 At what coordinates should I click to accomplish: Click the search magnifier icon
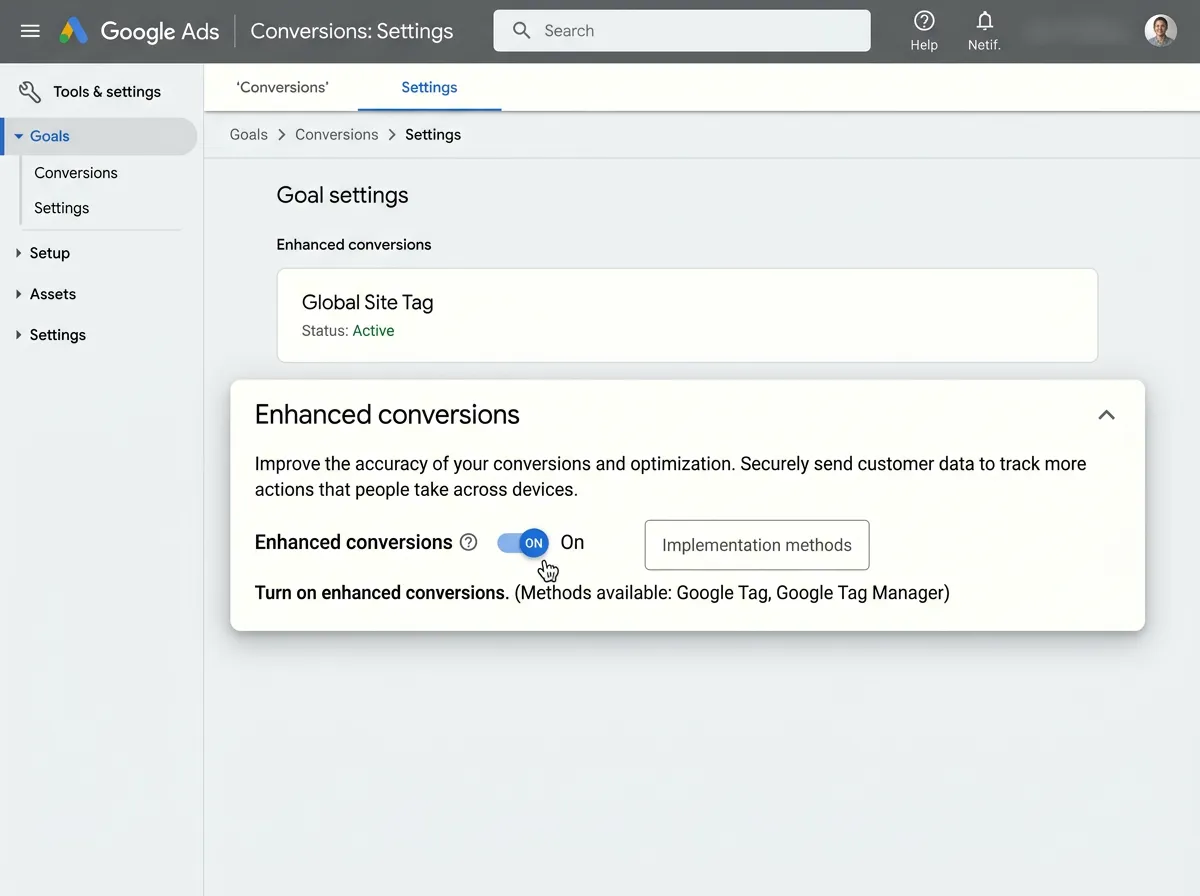521,30
